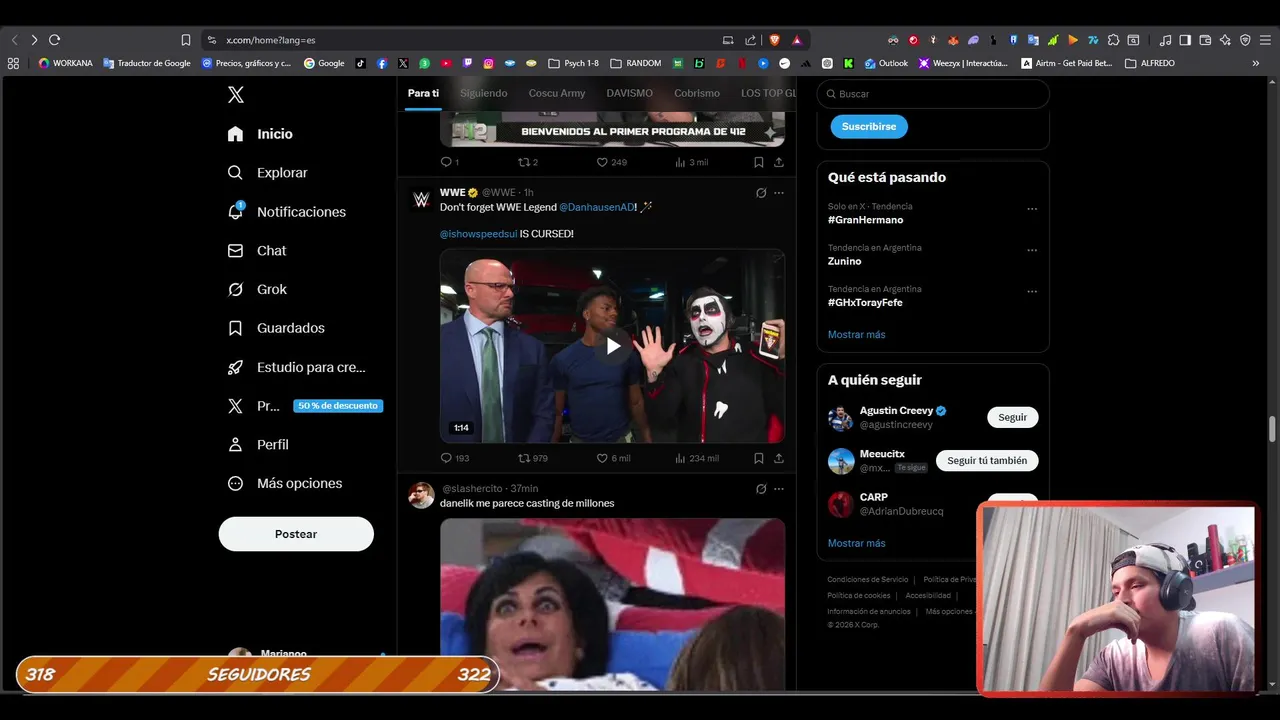Click Seguir tú también for Meeucitx
Image resolution: width=1280 pixels, height=720 pixels.
coord(987,460)
